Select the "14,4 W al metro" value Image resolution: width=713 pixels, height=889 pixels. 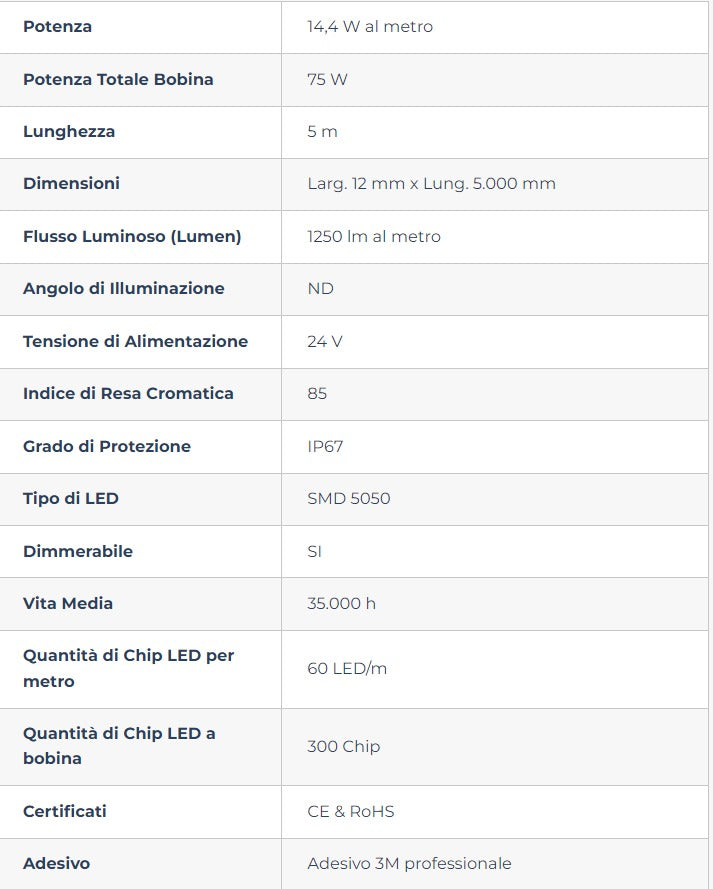370,27
